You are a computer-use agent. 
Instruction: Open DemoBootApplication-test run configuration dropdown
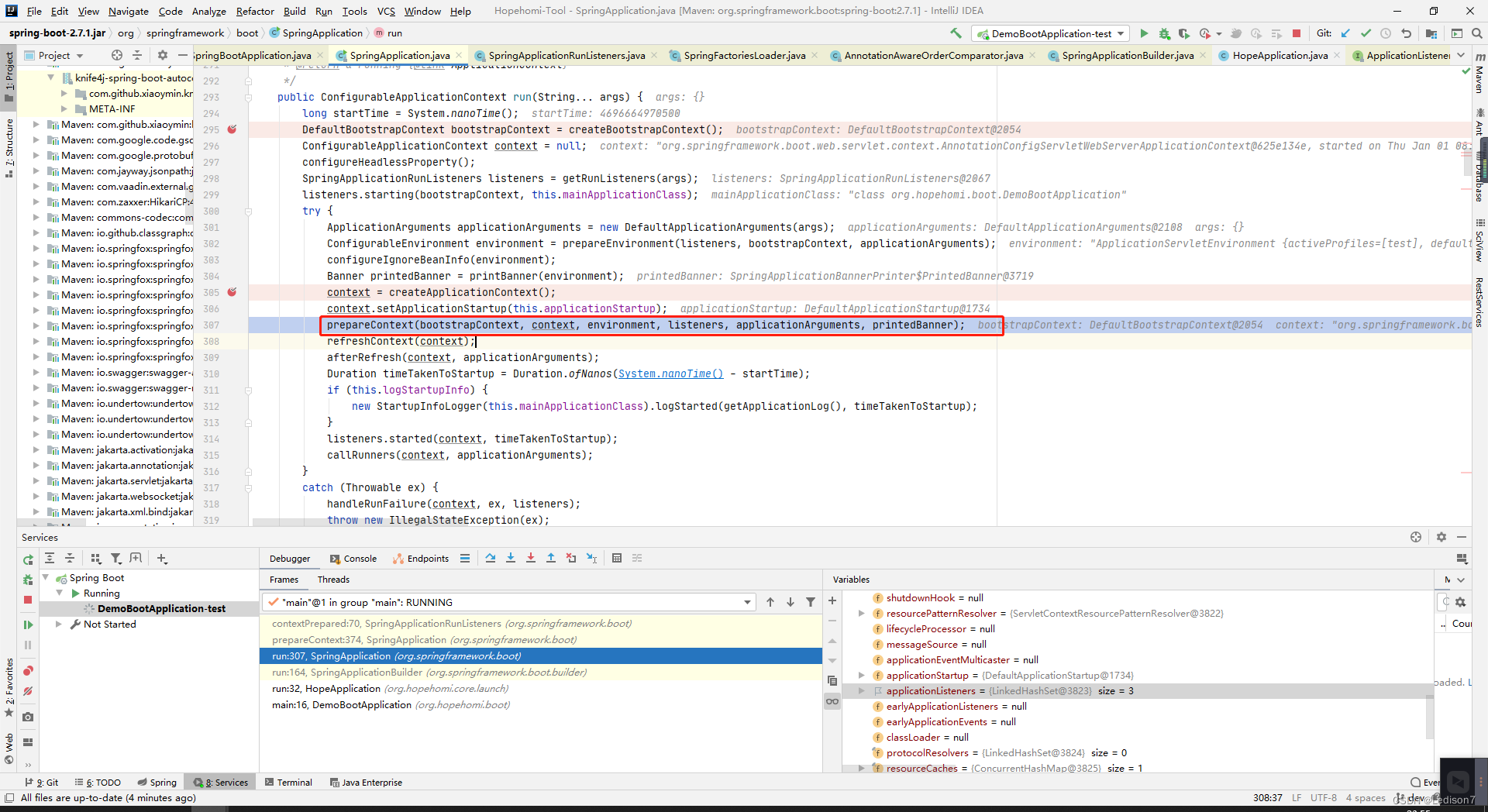(x=1052, y=33)
